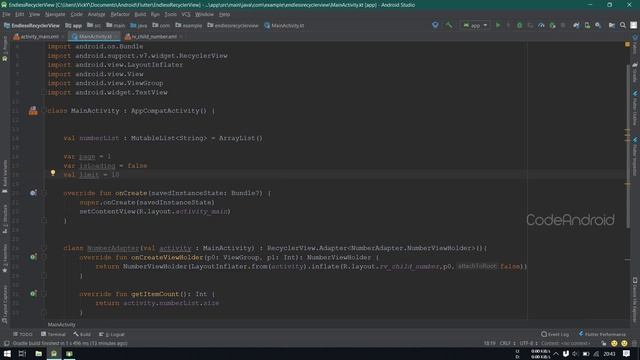Open the Windows notification center

pos(626,353)
